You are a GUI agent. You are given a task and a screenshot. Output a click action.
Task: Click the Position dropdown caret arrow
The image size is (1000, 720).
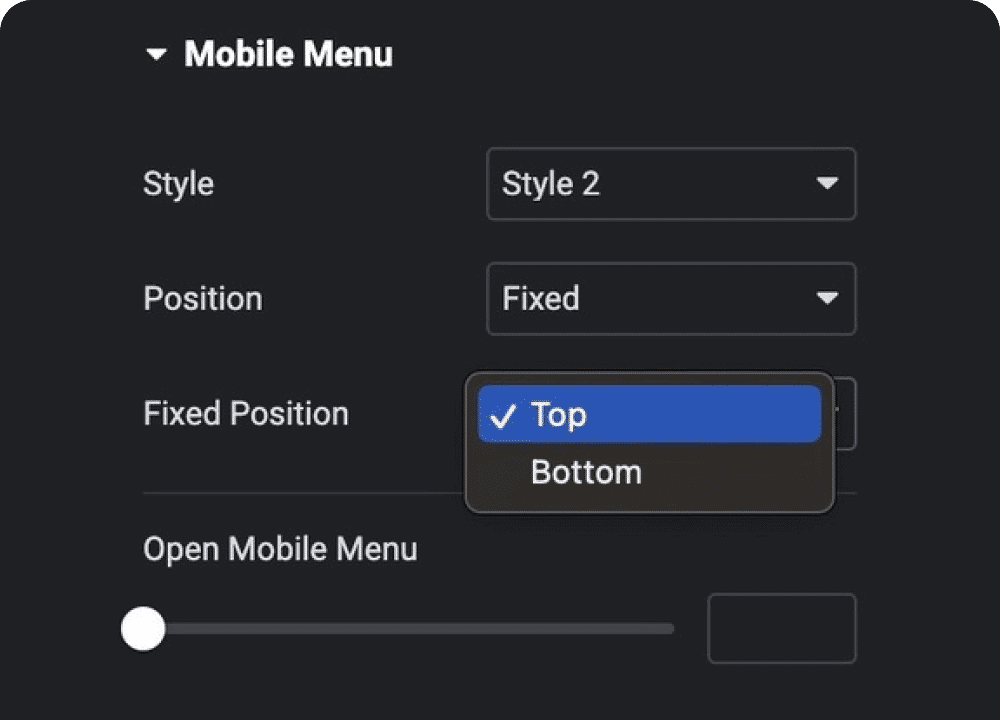pyautogui.click(x=826, y=298)
